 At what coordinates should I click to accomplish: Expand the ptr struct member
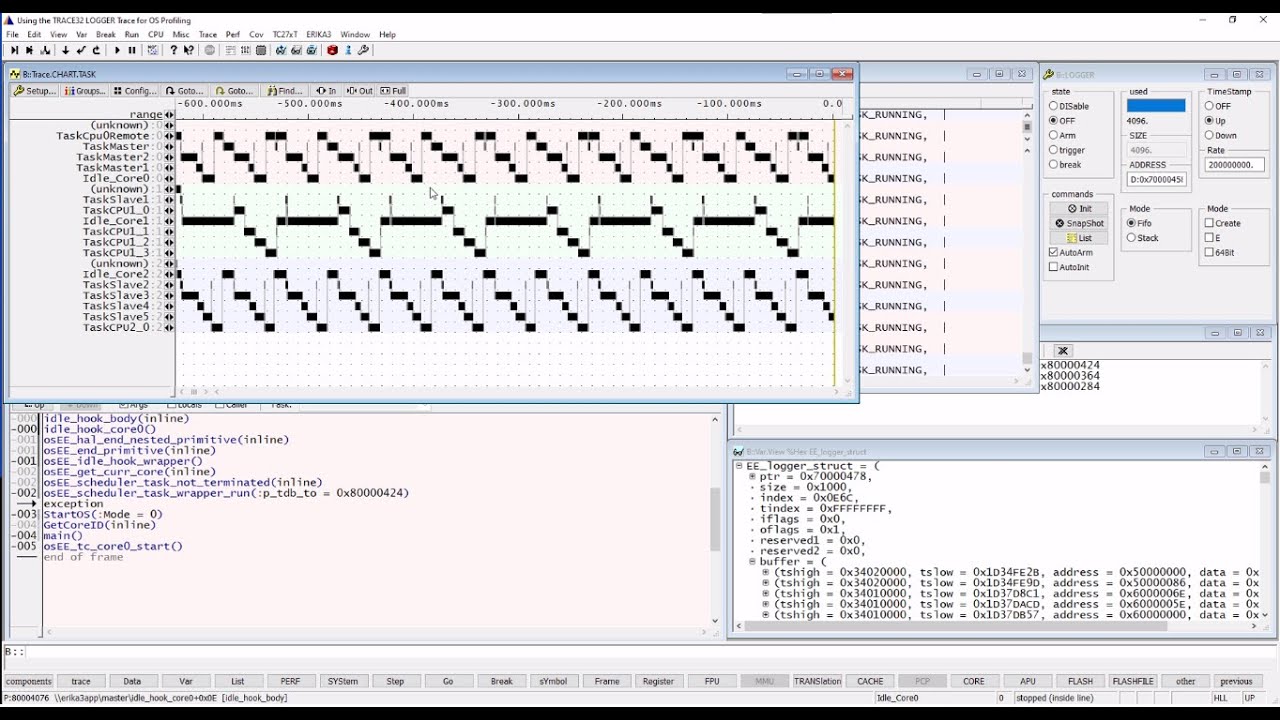pos(752,477)
